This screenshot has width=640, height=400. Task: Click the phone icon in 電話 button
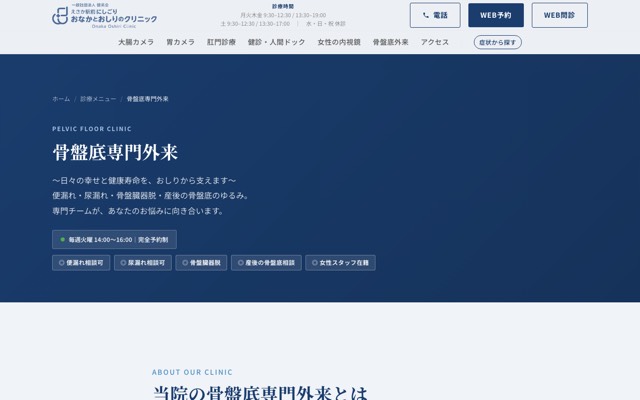(426, 16)
